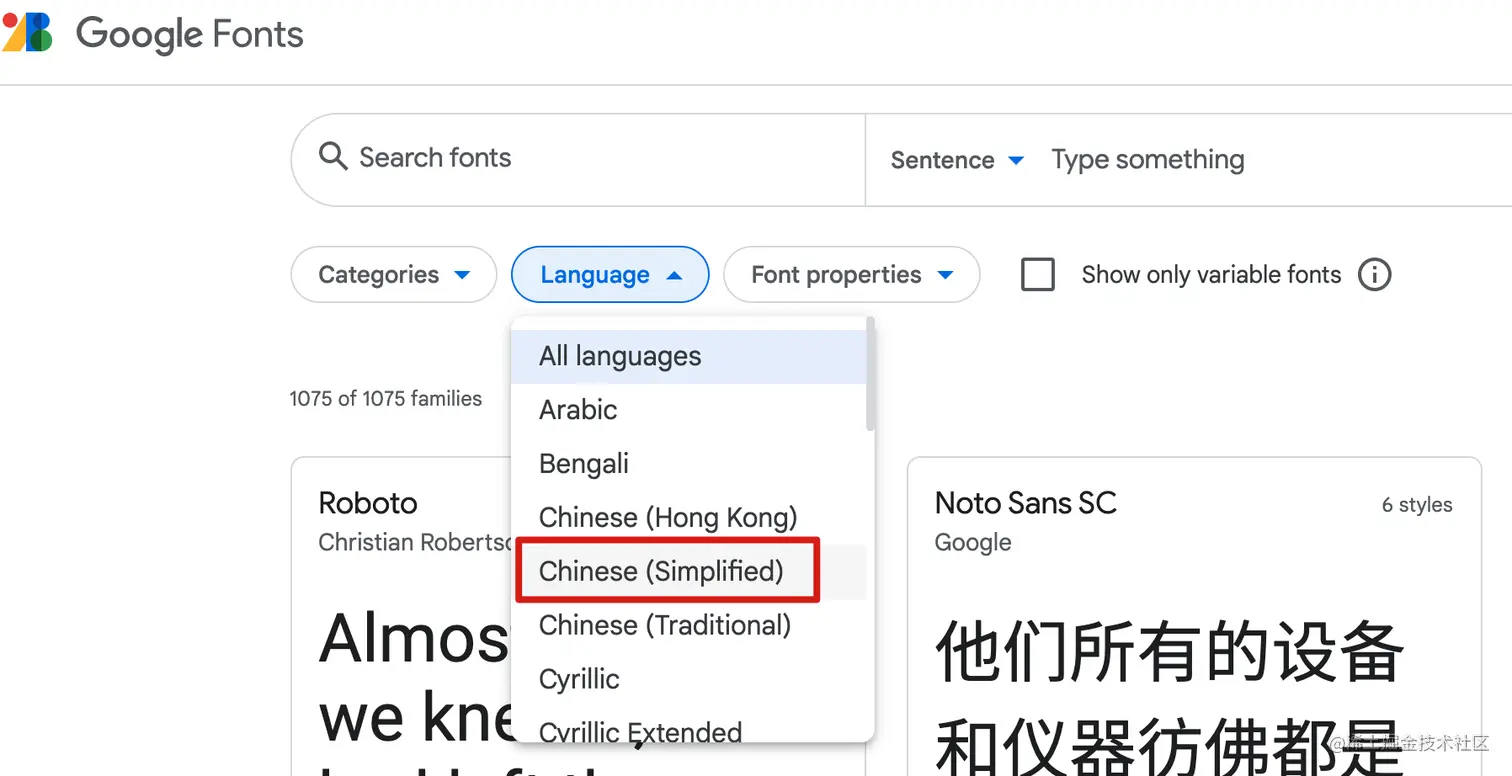This screenshot has width=1512, height=776.
Task: Open the Sentence preview type dropdown
Action: pyautogui.click(x=955, y=159)
